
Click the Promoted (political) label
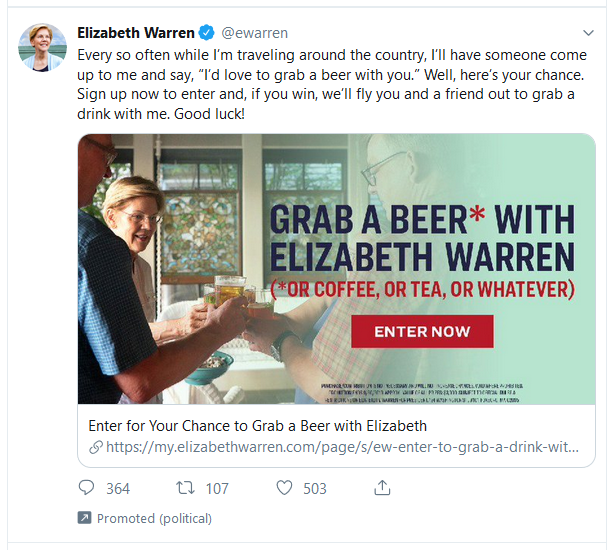pos(154,518)
